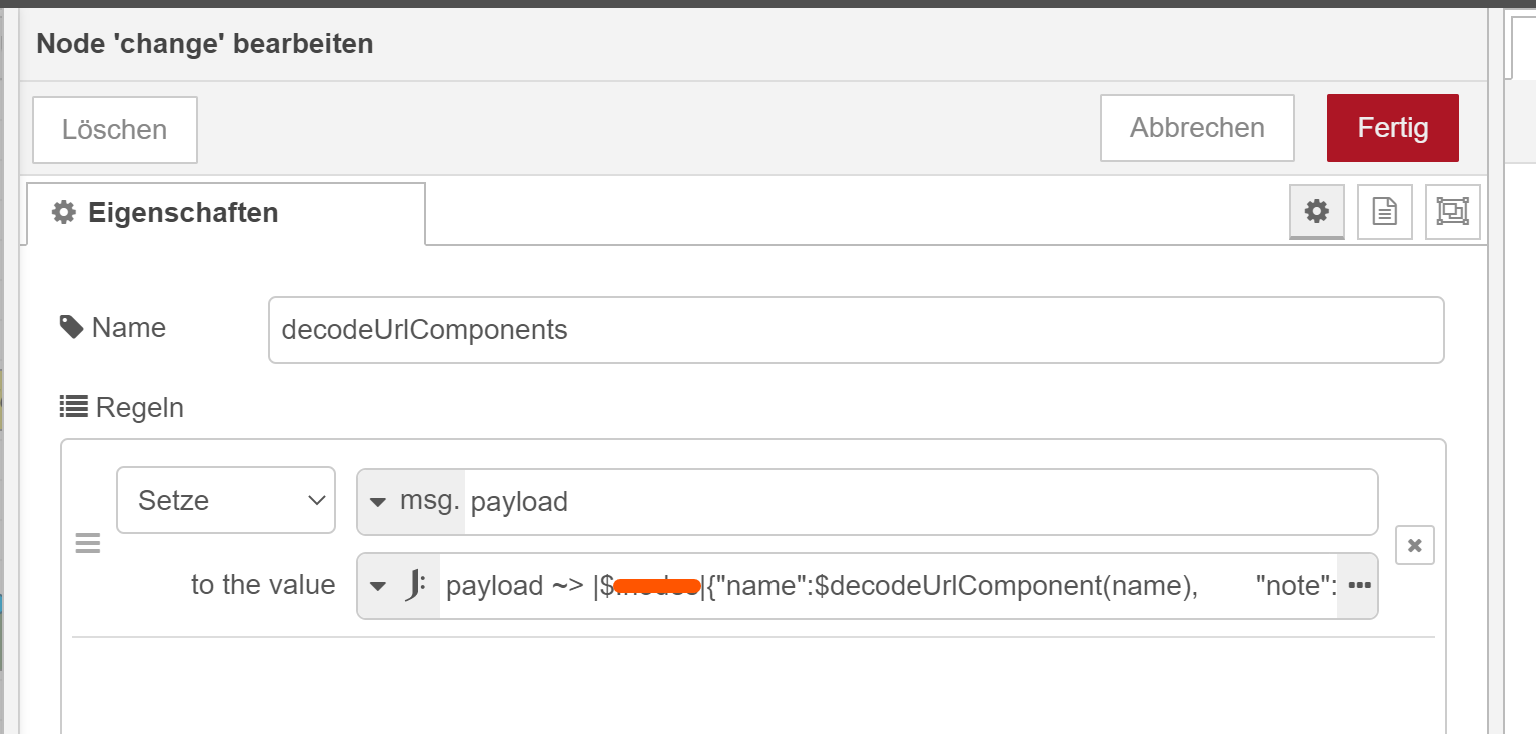Viewport: 1536px width, 734px height.
Task: Open node appearance settings icon
Action: pyautogui.click(x=1452, y=212)
